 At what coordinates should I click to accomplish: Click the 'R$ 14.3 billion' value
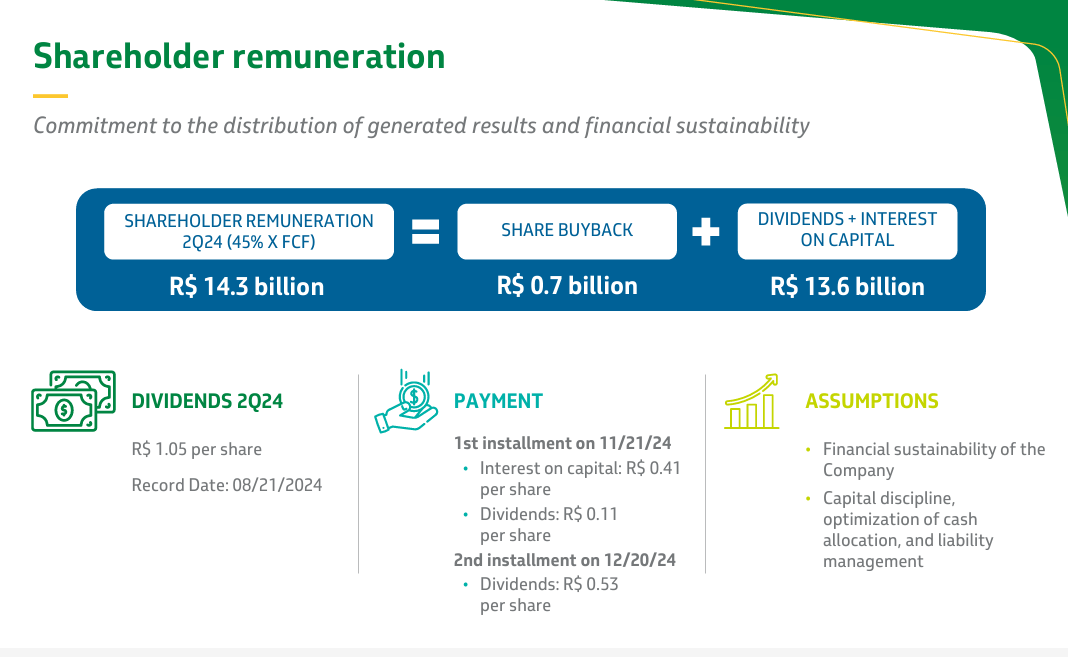(x=247, y=287)
